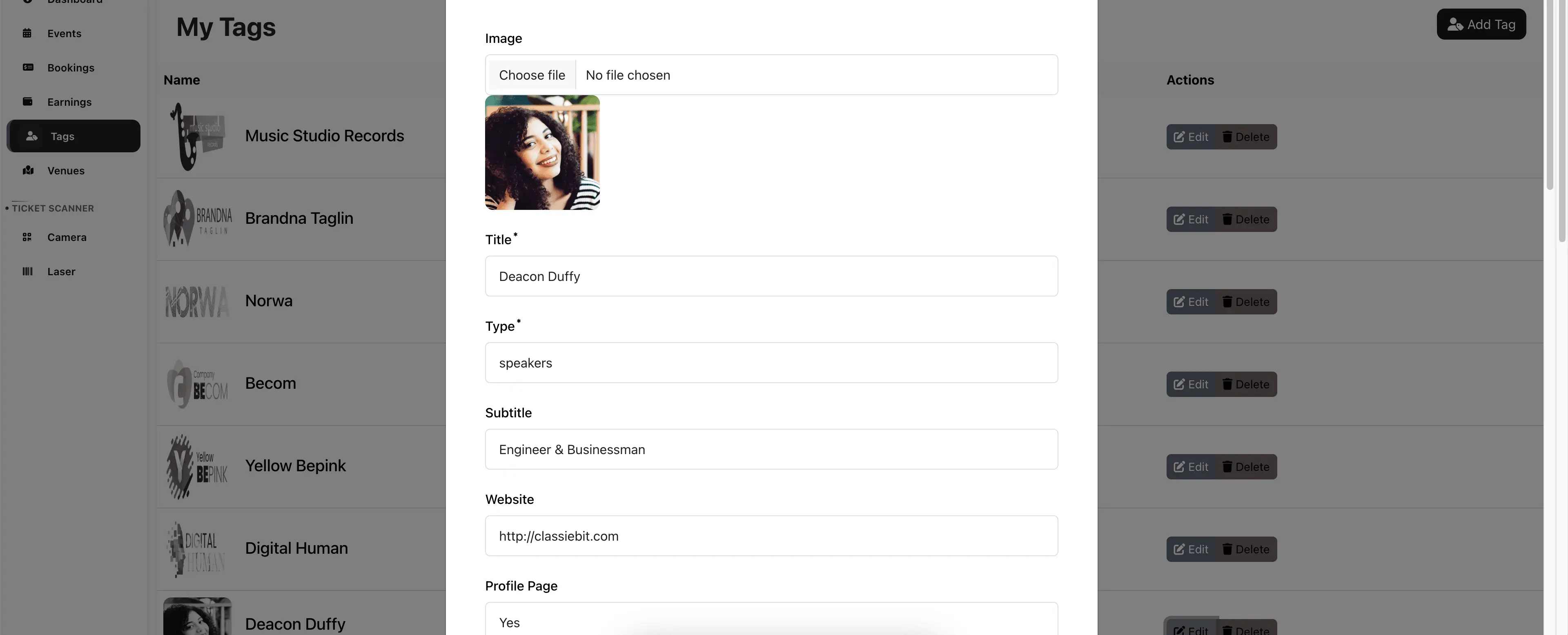The height and width of the screenshot is (635, 1568).
Task: Select the Events calendar icon
Action: coord(28,33)
